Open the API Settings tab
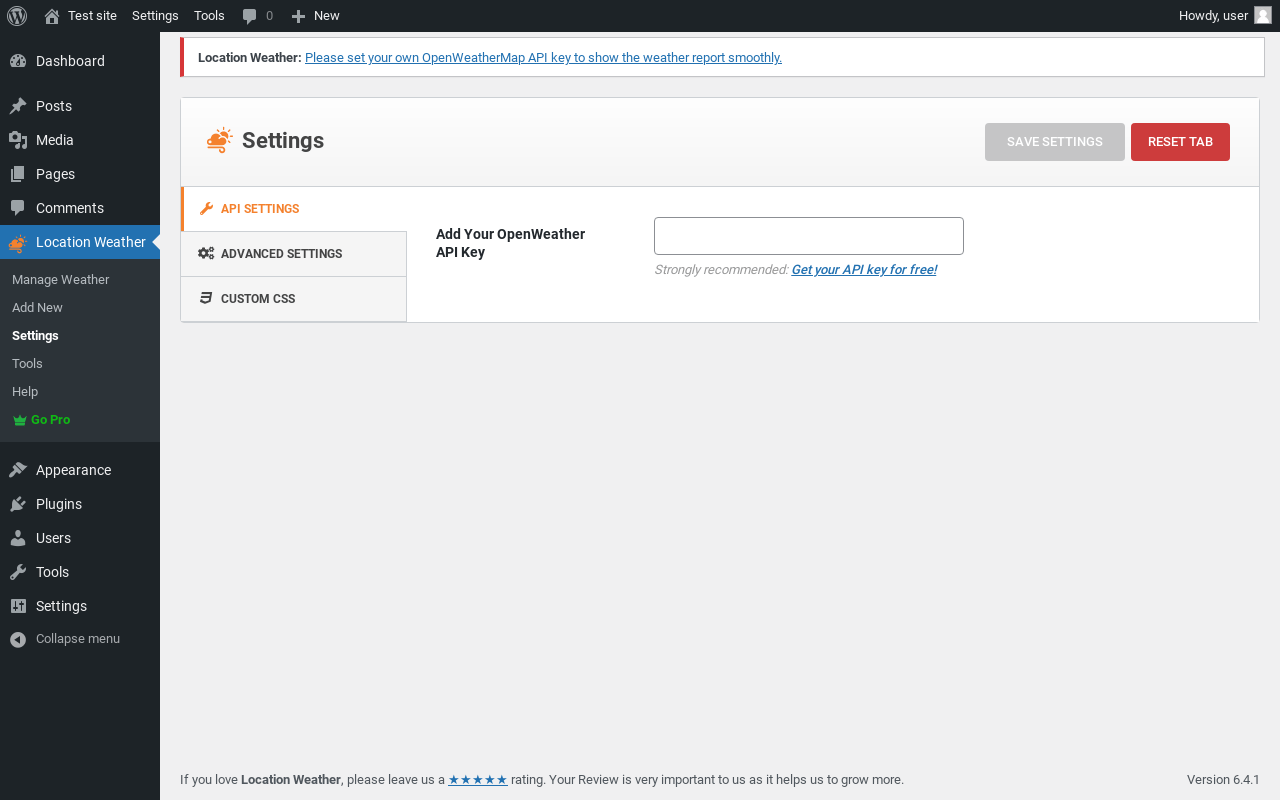This screenshot has width=1280, height=800. (260, 209)
